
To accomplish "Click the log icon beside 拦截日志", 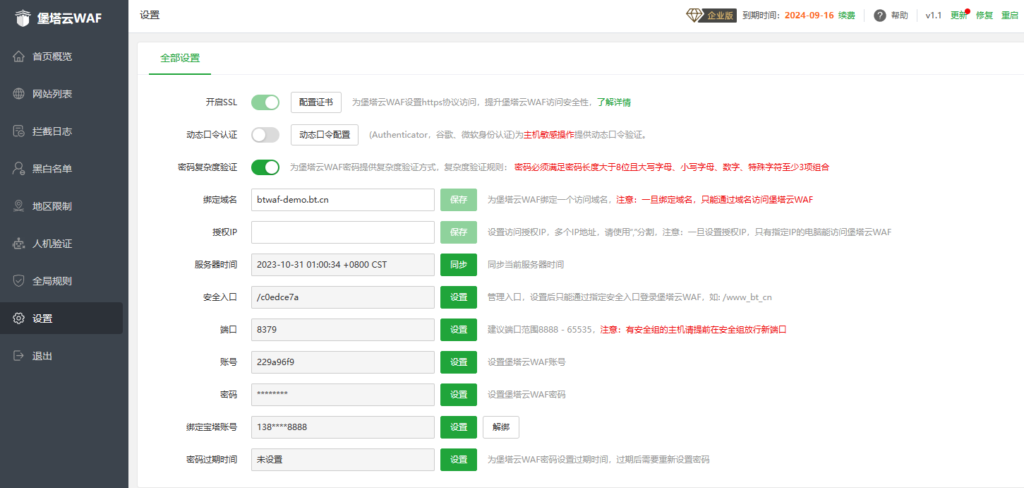I will click(x=19, y=131).
